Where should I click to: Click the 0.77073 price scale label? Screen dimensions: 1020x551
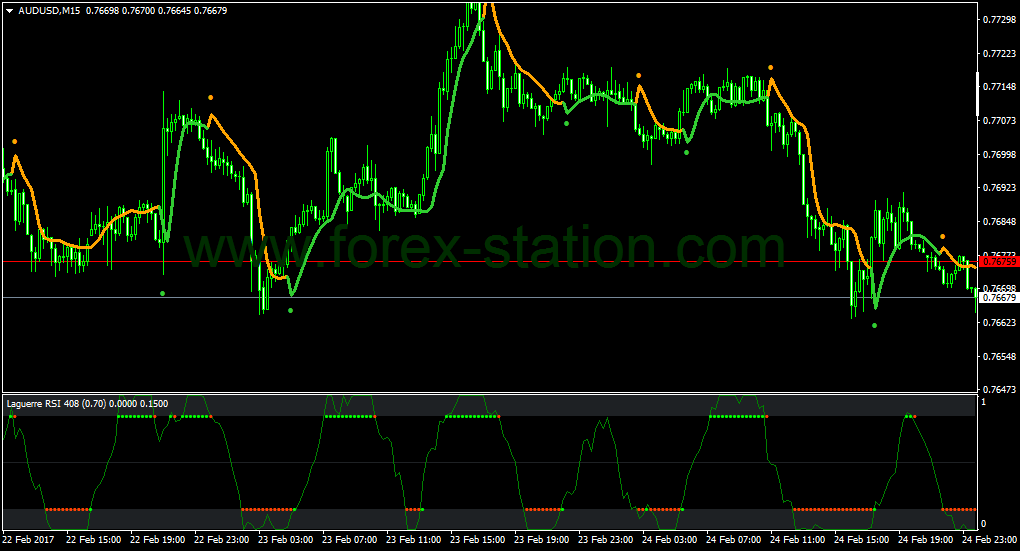point(1000,120)
